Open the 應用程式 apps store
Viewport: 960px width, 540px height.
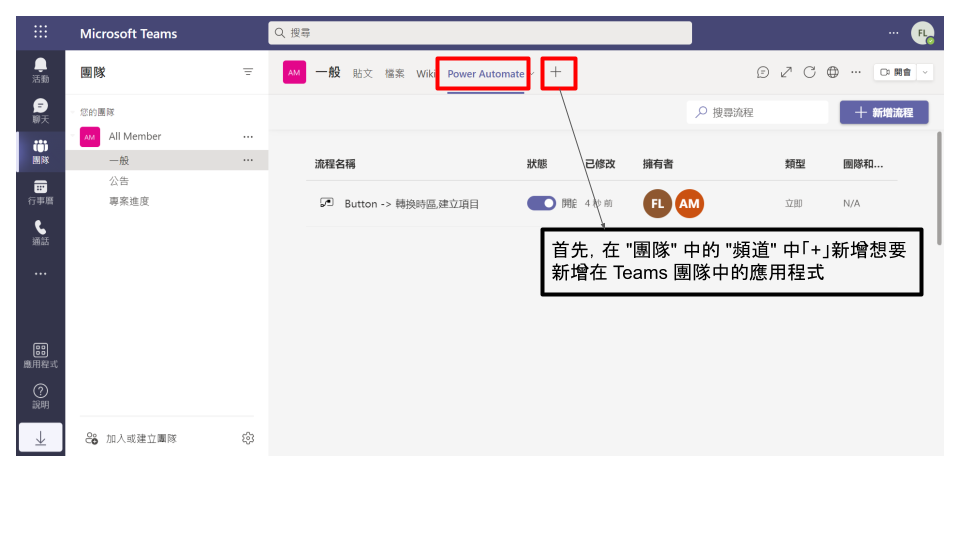click(40, 355)
